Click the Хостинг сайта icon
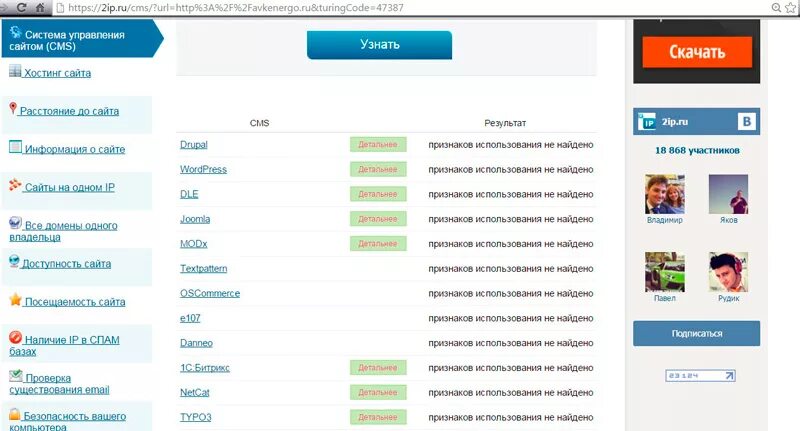 pos(15,71)
